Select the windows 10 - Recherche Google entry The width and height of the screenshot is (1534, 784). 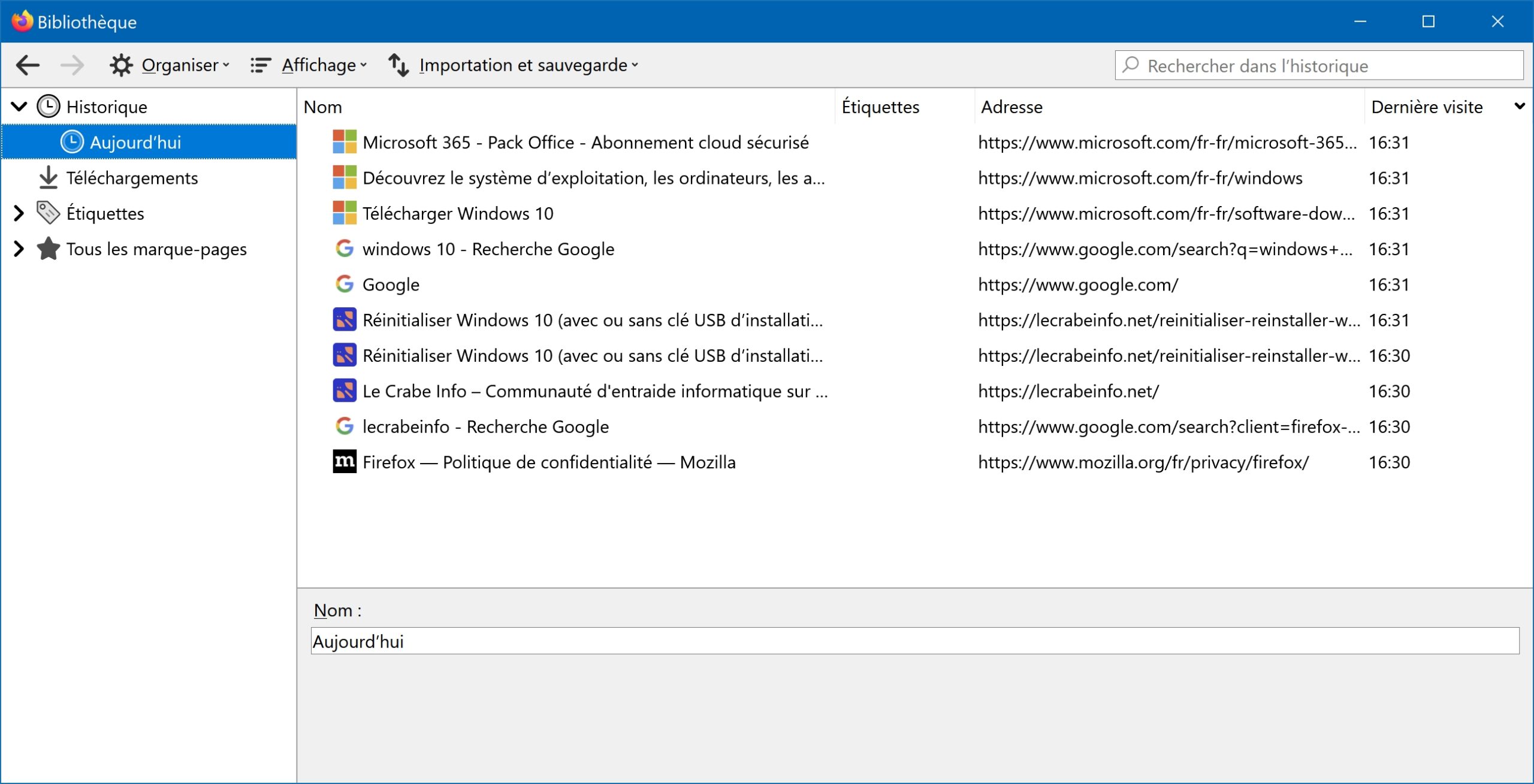488,249
